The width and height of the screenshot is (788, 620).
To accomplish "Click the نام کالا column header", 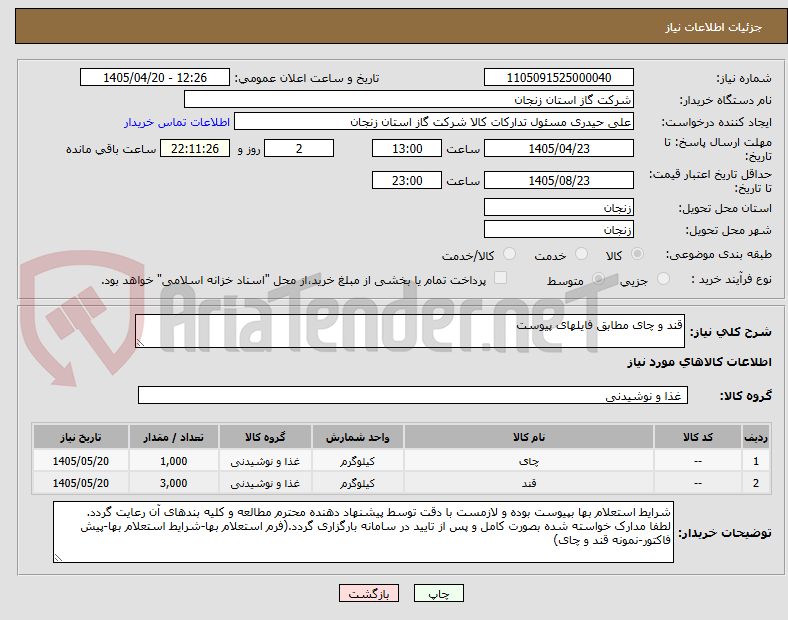I will [529, 437].
